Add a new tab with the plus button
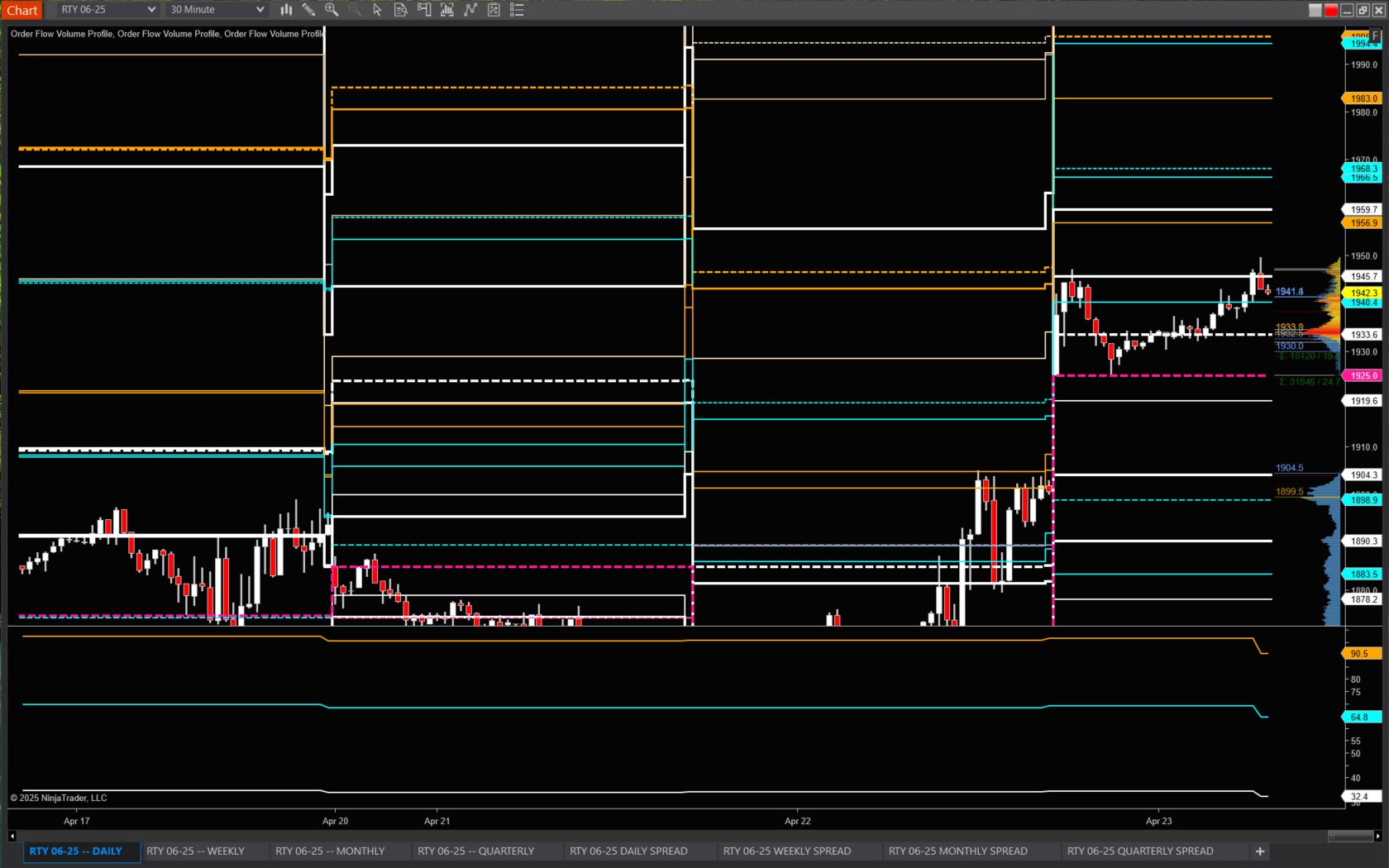This screenshot has height=868, width=1389. point(1260,851)
